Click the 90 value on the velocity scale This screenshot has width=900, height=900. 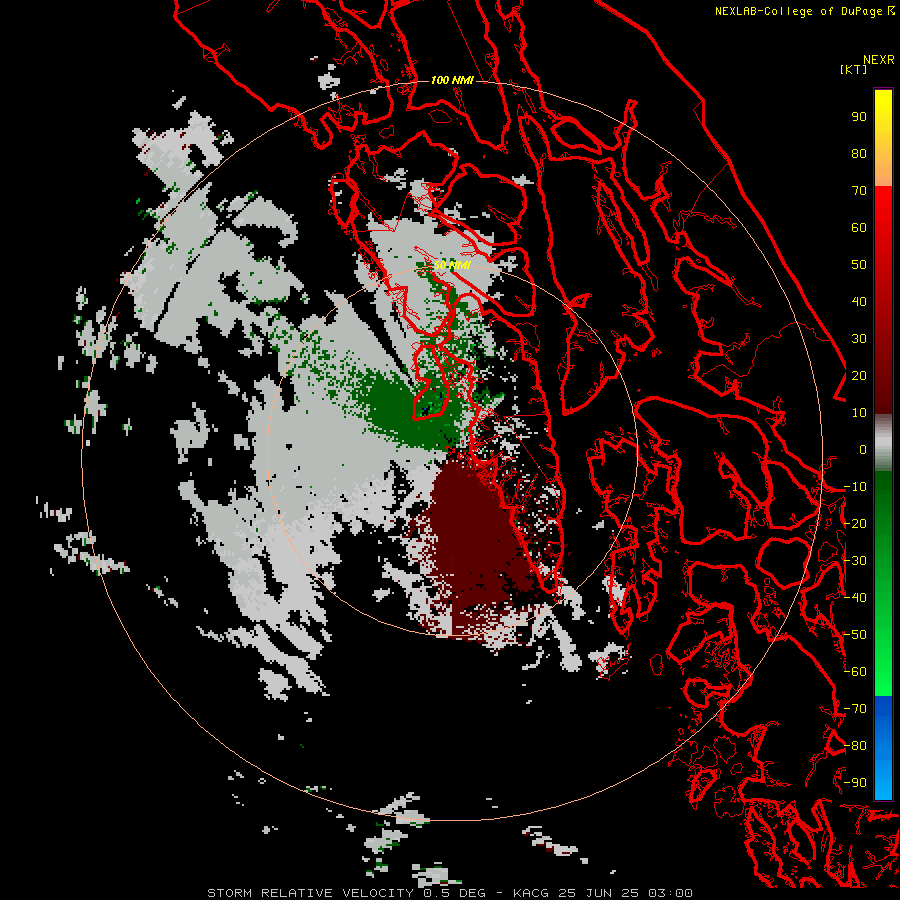click(859, 117)
